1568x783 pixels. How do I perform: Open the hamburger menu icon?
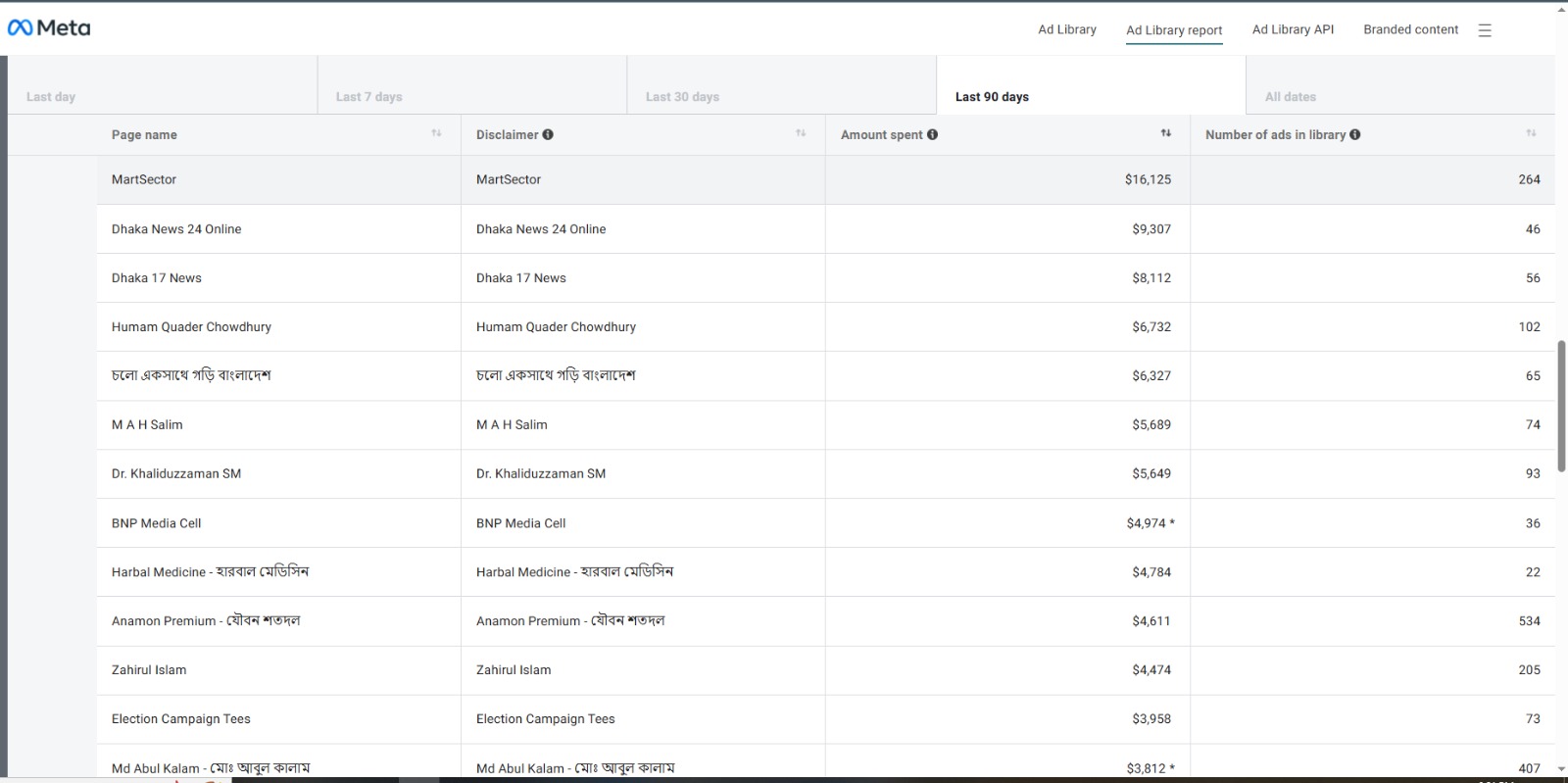pyautogui.click(x=1485, y=30)
